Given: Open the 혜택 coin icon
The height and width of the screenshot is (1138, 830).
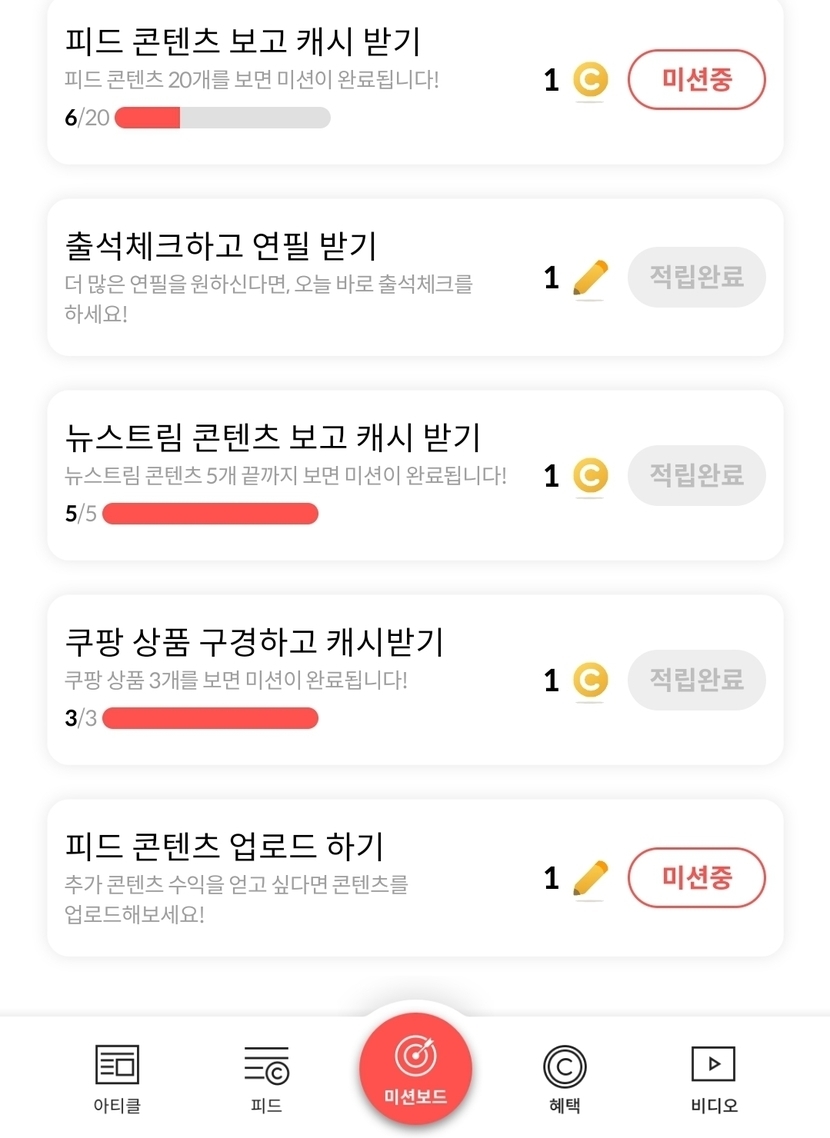Looking at the screenshot, I should tap(565, 1066).
